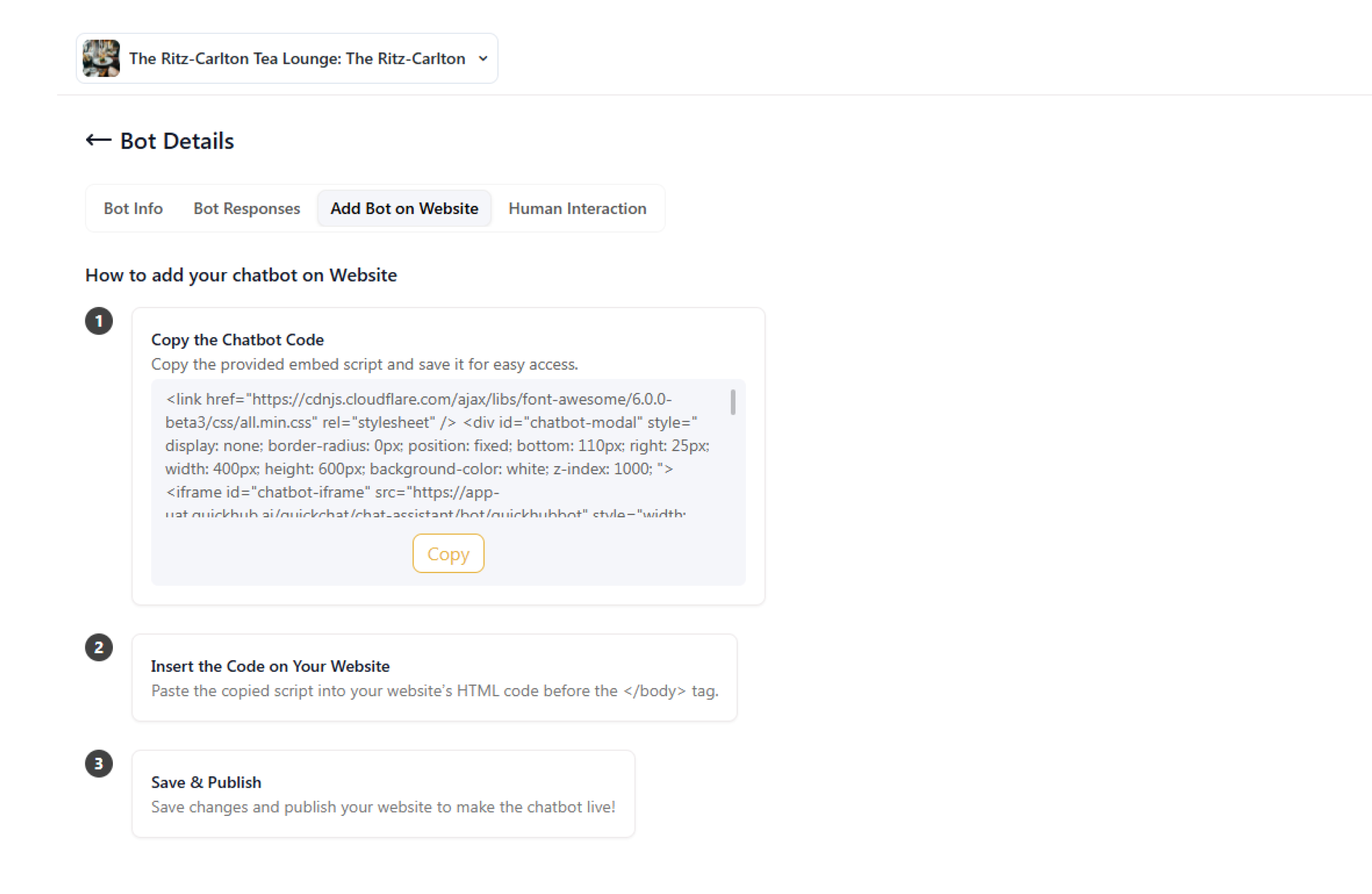Open the Bot Responses tab
Screen dimensions: 1372x894
(247, 208)
